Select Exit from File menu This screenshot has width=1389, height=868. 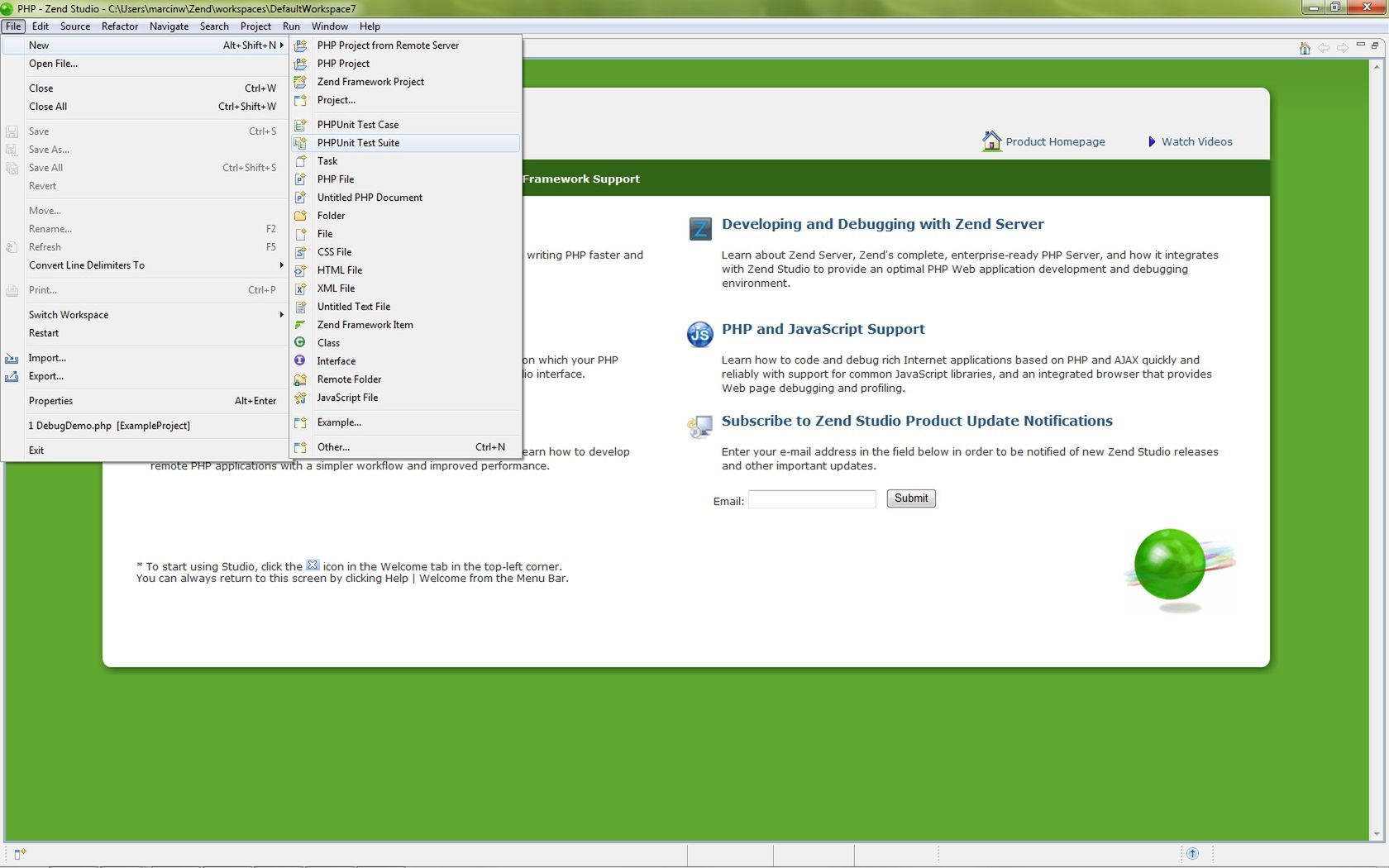pos(145,451)
